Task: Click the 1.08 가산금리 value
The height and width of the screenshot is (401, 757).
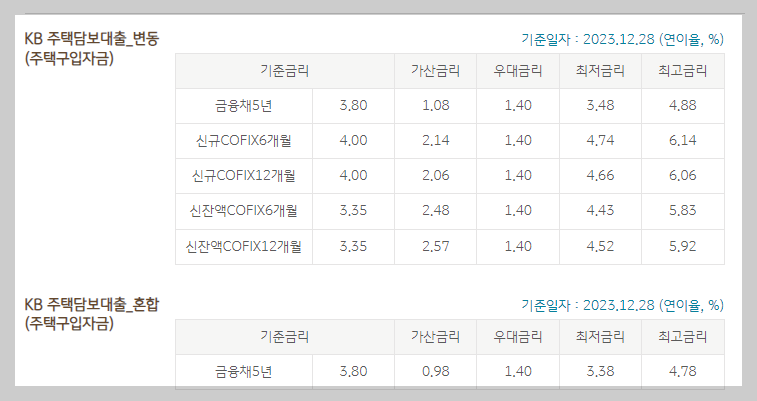Action: tap(435, 105)
